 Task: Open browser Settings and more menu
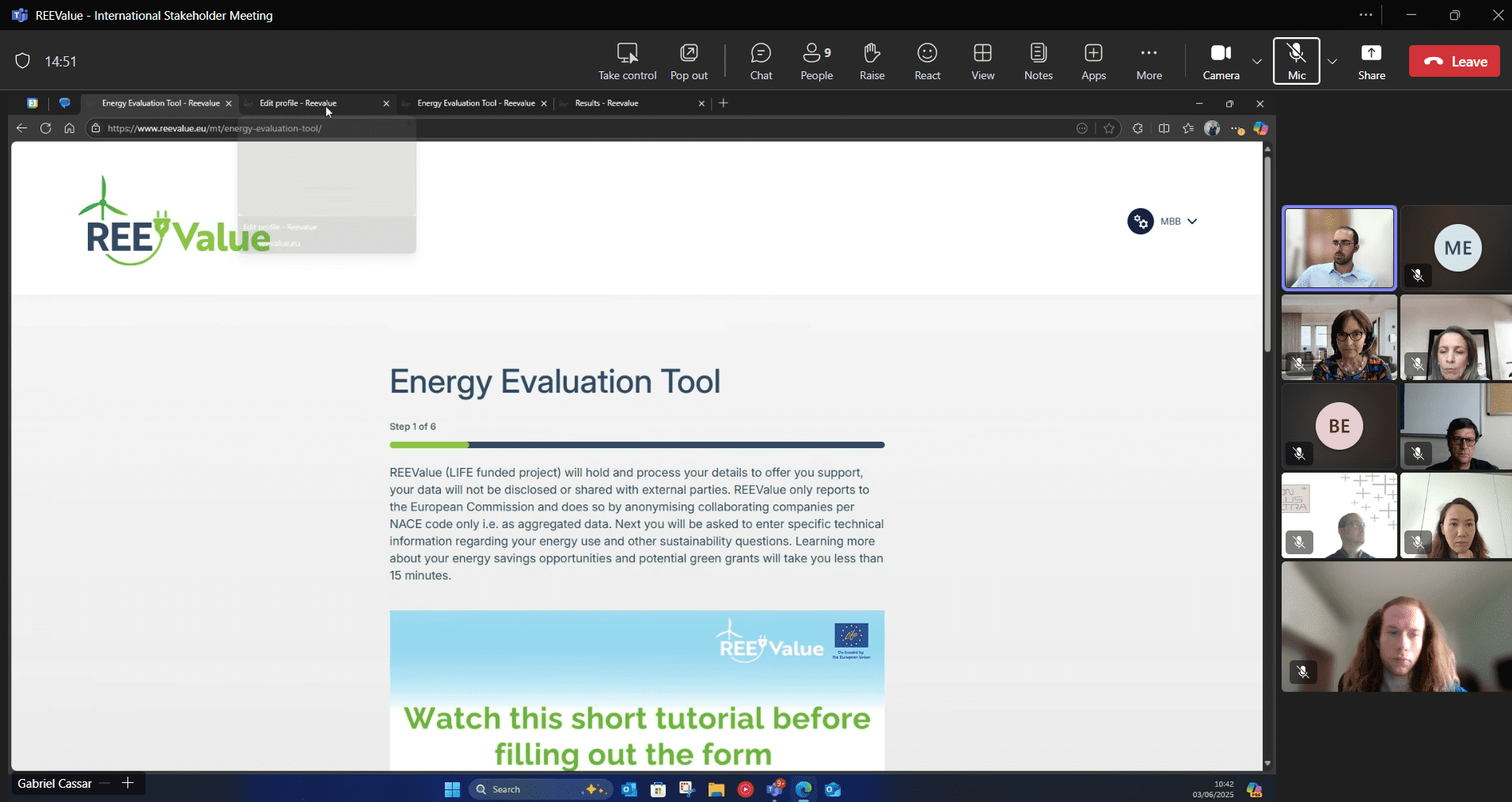pyautogui.click(x=1237, y=128)
